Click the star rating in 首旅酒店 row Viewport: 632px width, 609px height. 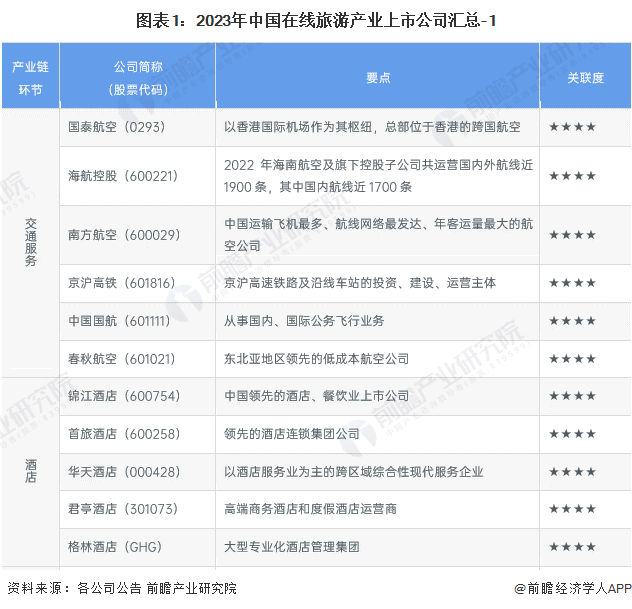point(572,434)
